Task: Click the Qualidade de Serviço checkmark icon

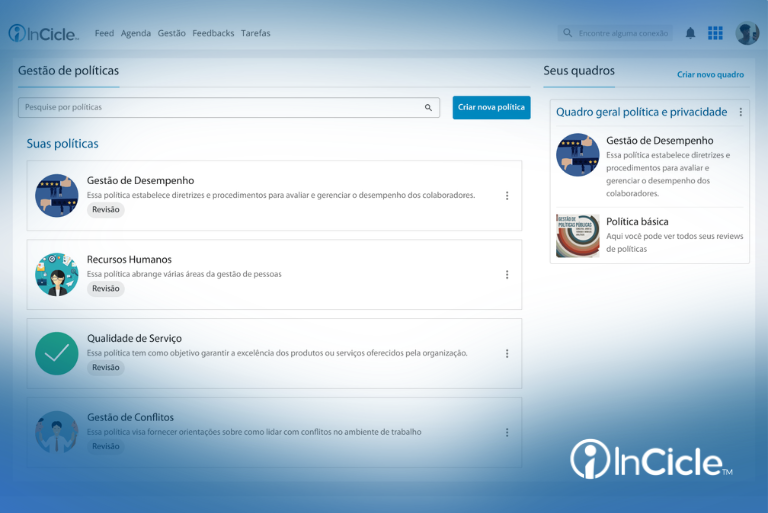Action: [x=56, y=353]
